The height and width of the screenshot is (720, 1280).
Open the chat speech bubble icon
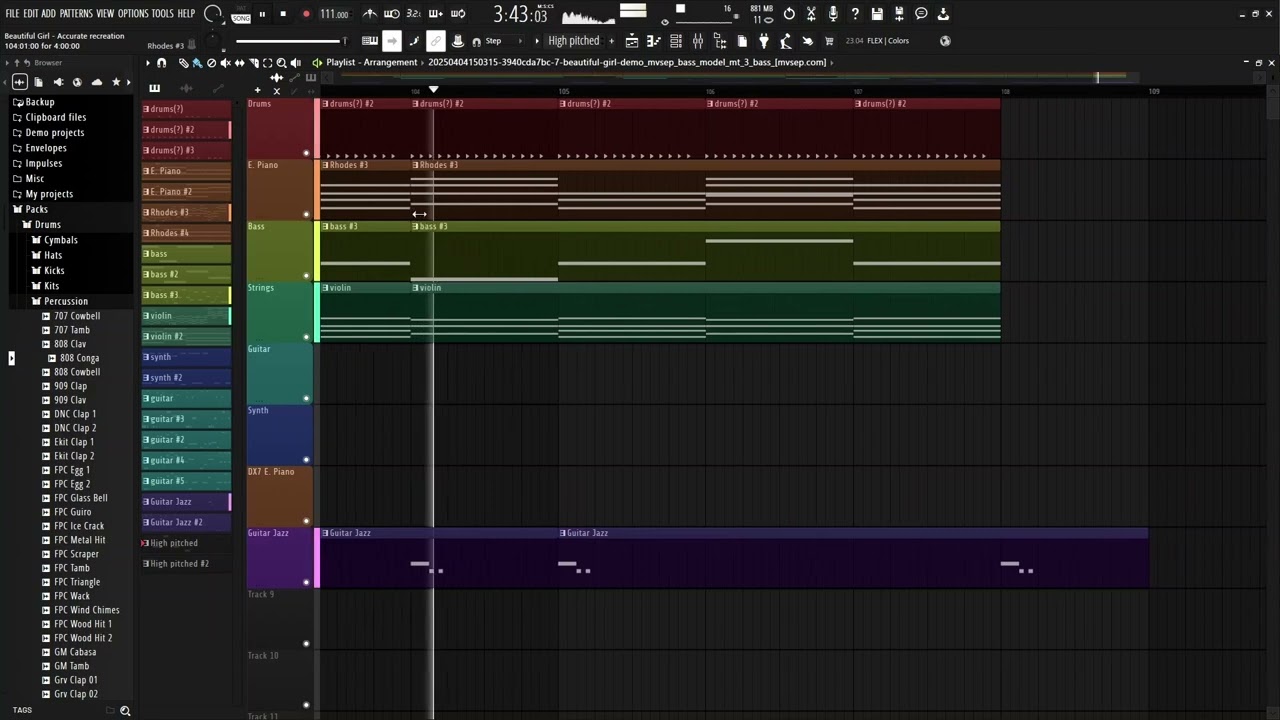(921, 14)
